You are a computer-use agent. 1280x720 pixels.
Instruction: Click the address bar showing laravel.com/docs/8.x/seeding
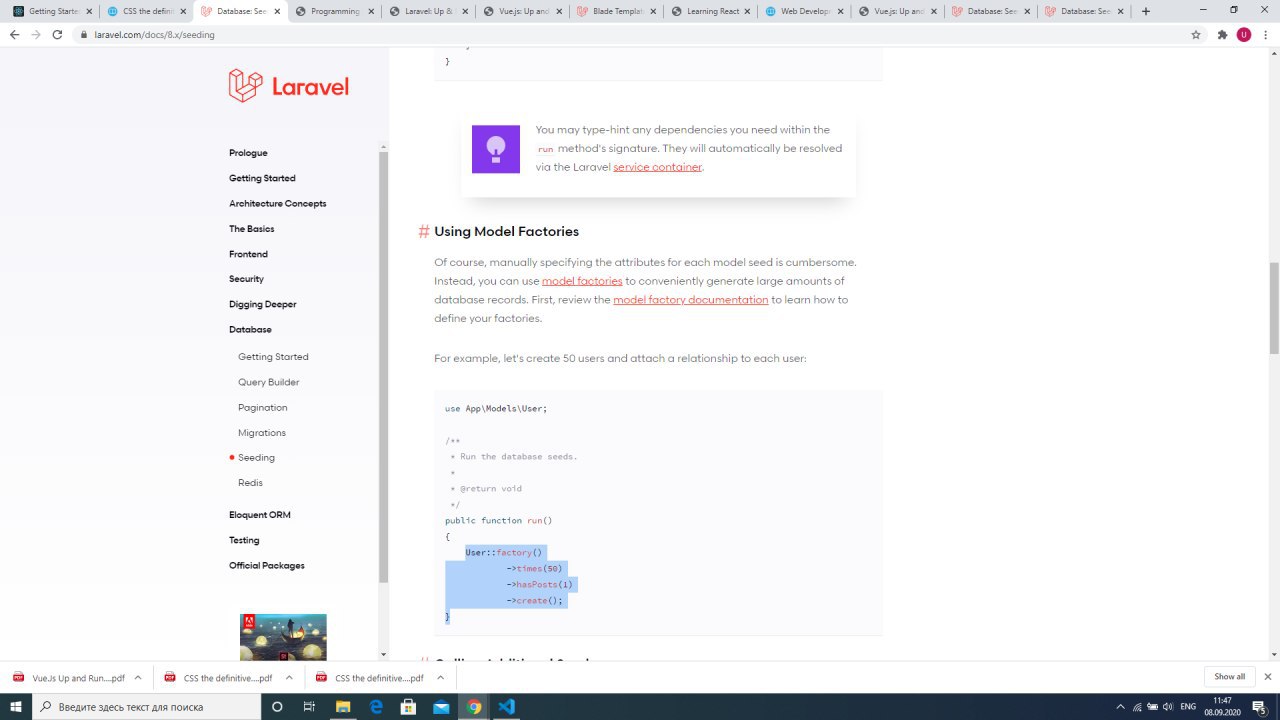640,34
